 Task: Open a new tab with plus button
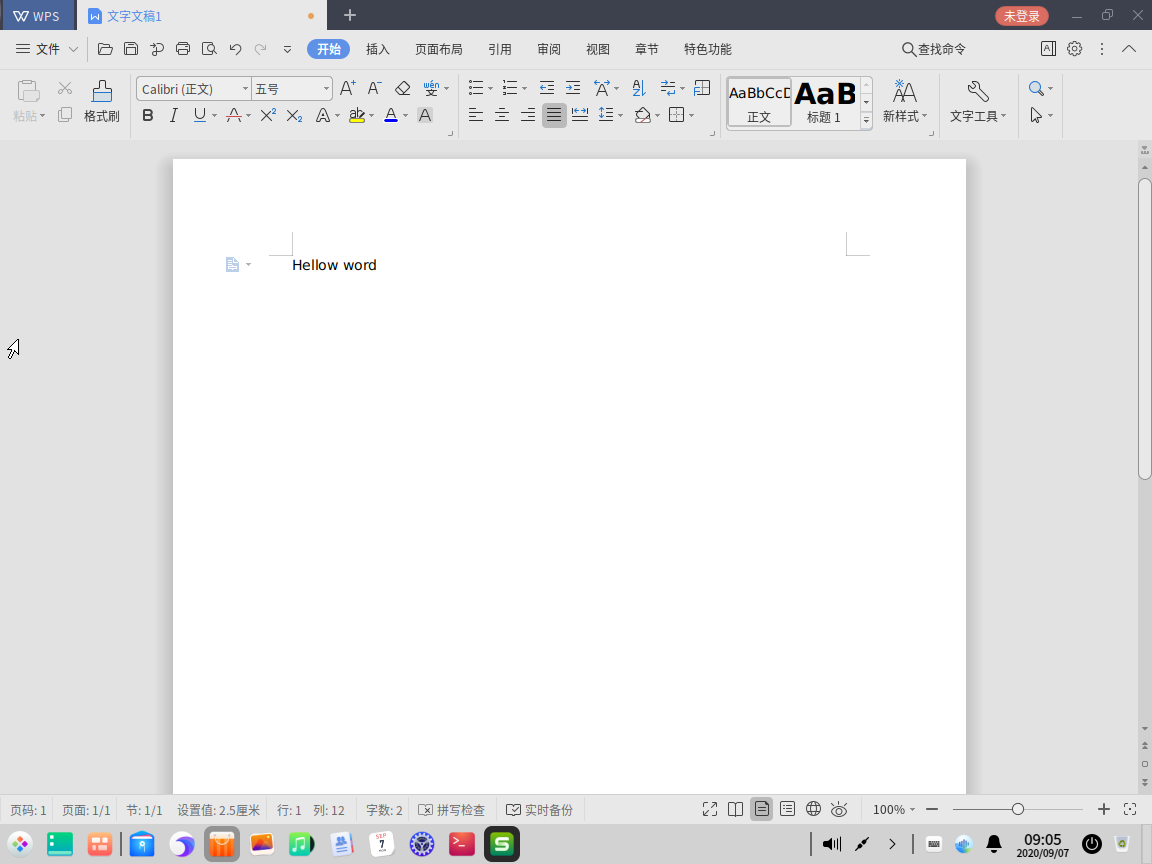pos(350,15)
